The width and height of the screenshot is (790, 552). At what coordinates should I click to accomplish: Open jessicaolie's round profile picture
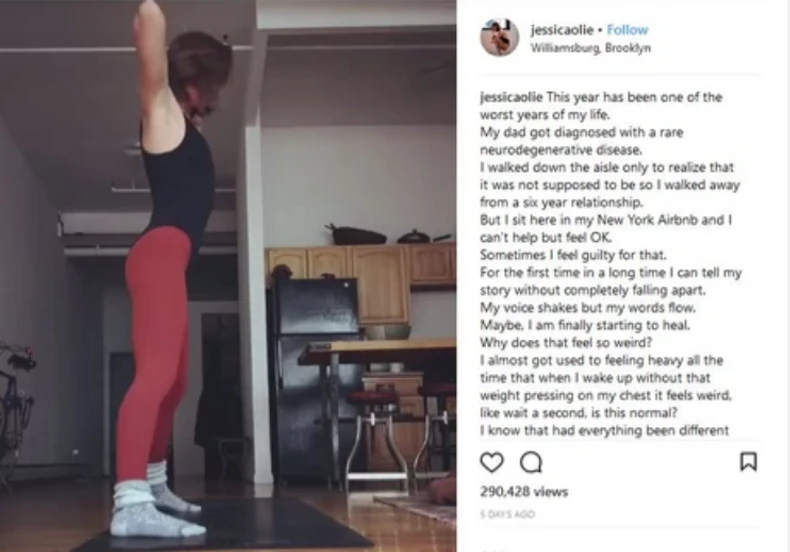(x=499, y=38)
